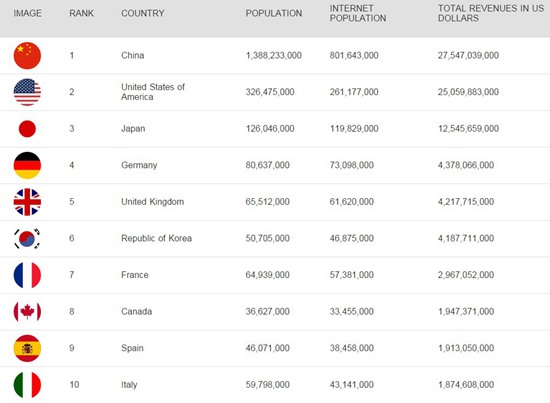Click the Internet Population column header
Screen dimensions: 550x403
tap(358, 13)
